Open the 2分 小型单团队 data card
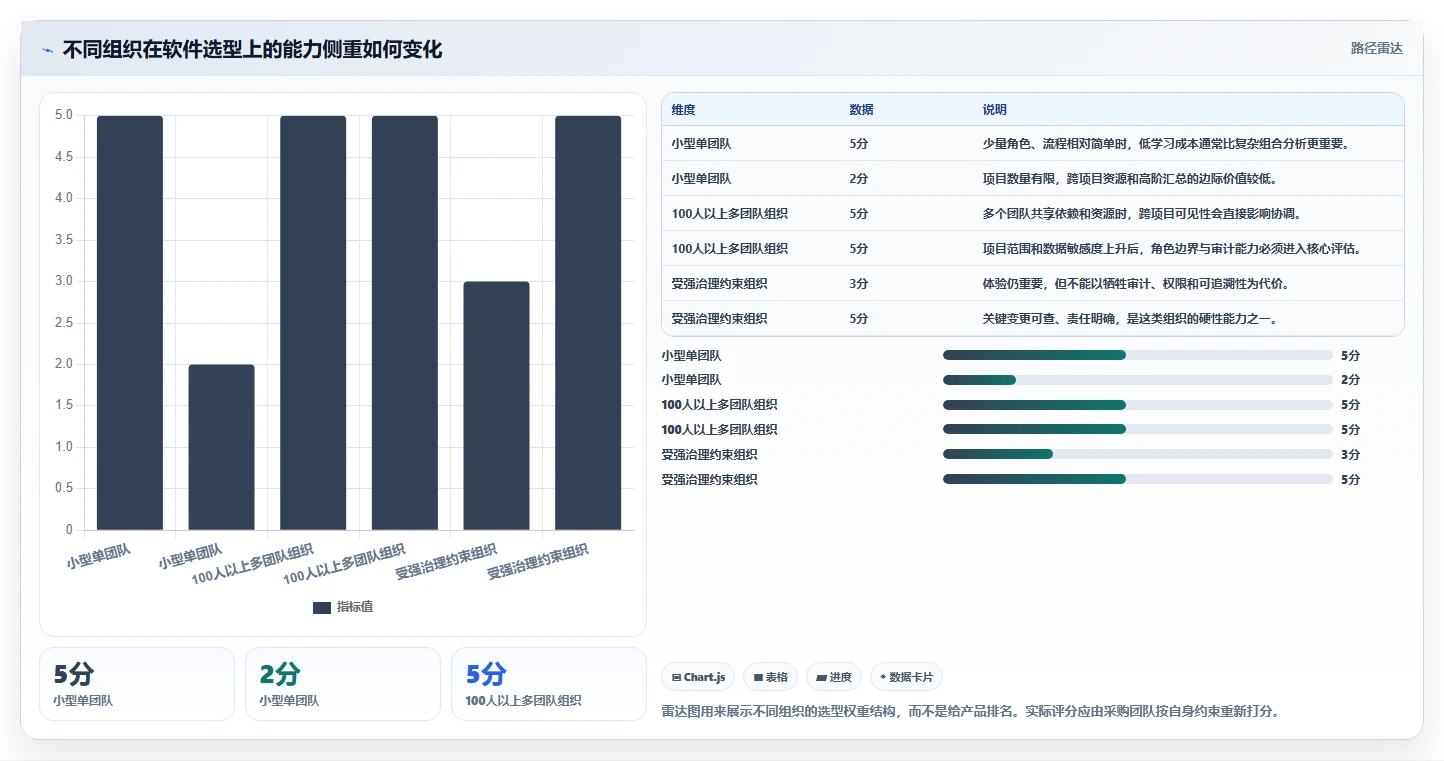The width and height of the screenshot is (1444, 761). 343,684
